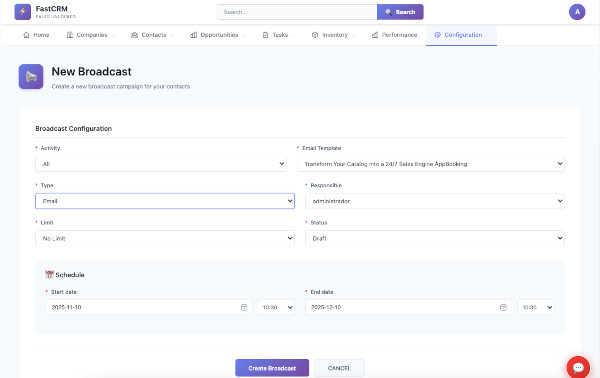
Task: Open the Start date time dropdown
Action: point(276,307)
